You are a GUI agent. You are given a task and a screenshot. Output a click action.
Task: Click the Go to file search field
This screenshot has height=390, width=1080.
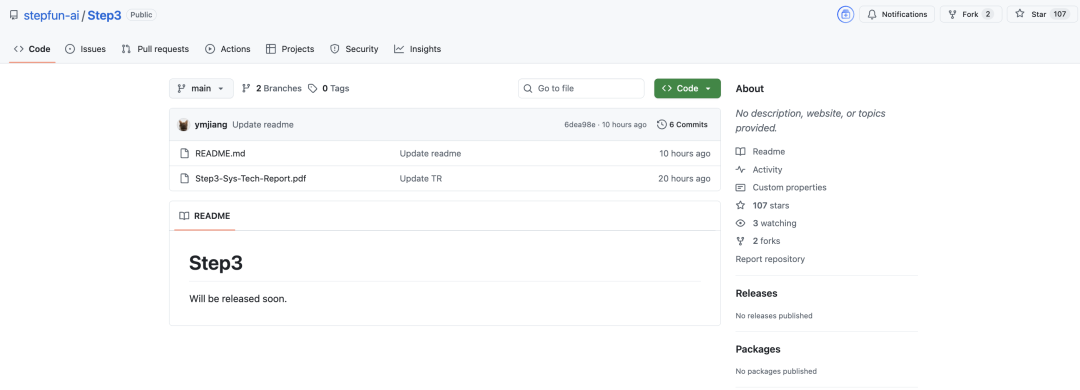[581, 88]
